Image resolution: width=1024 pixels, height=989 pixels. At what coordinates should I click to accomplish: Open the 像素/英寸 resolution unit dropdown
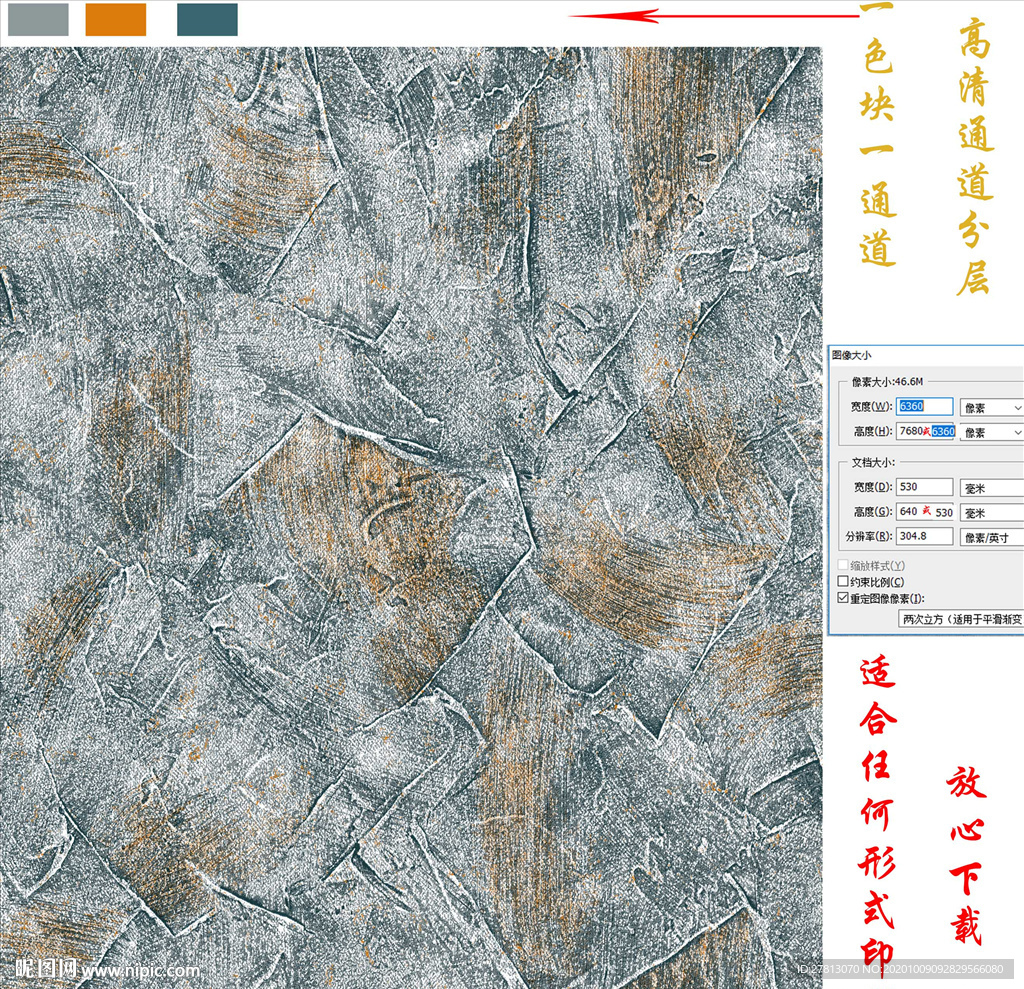tap(990, 537)
